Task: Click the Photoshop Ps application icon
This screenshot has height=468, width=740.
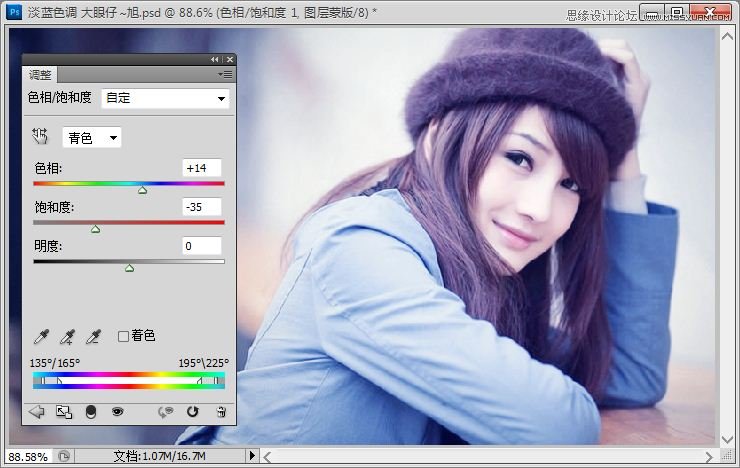Action: [x=14, y=12]
